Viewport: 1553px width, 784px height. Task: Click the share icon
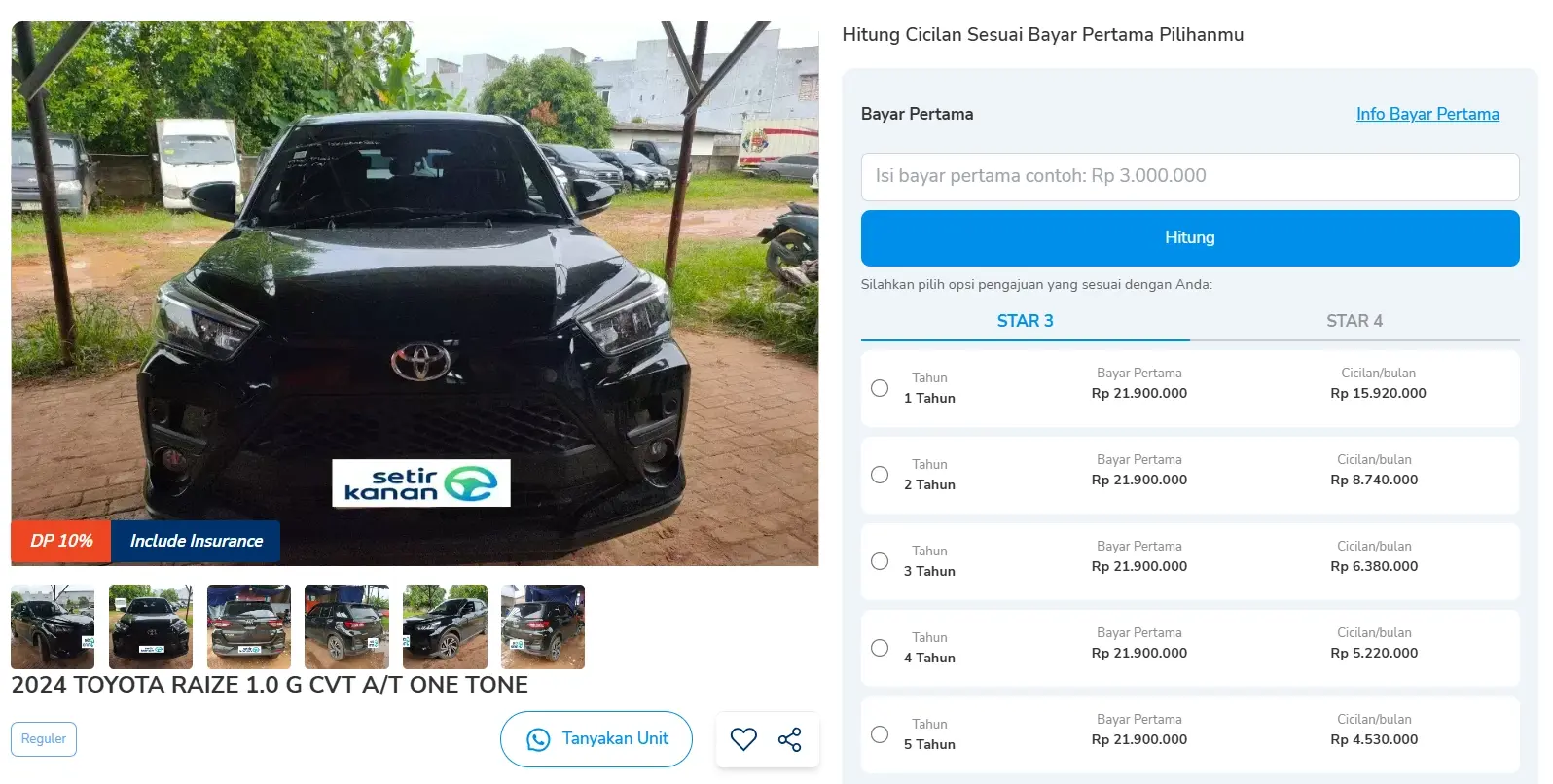click(x=790, y=739)
